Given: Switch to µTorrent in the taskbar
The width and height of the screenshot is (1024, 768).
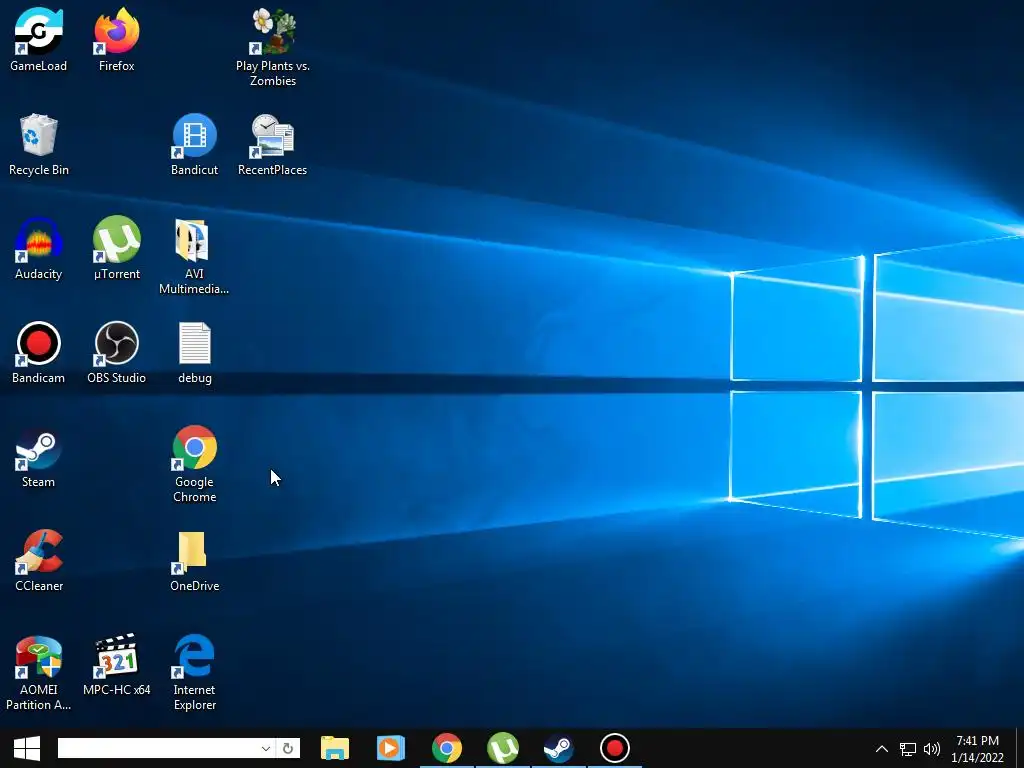Looking at the screenshot, I should [x=503, y=748].
